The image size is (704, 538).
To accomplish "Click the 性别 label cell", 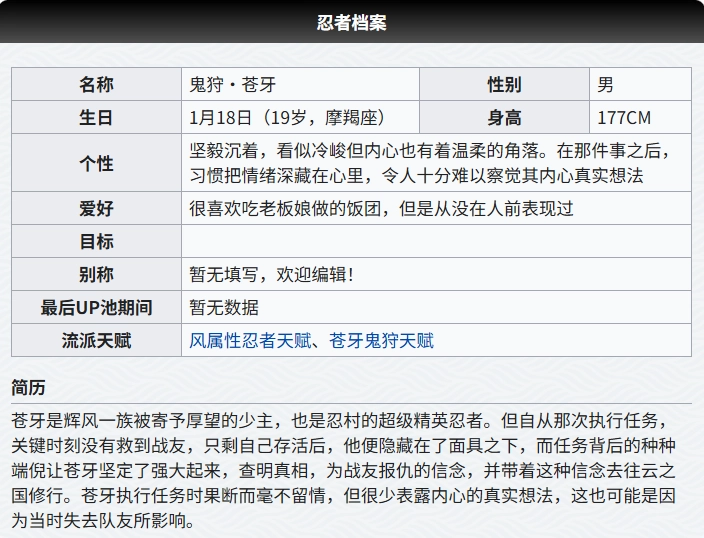I will pyautogui.click(x=504, y=85).
